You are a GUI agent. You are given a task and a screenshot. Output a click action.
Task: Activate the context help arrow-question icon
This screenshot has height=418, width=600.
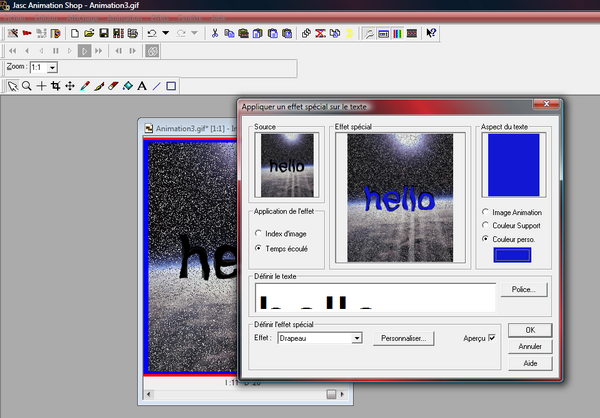(x=431, y=33)
